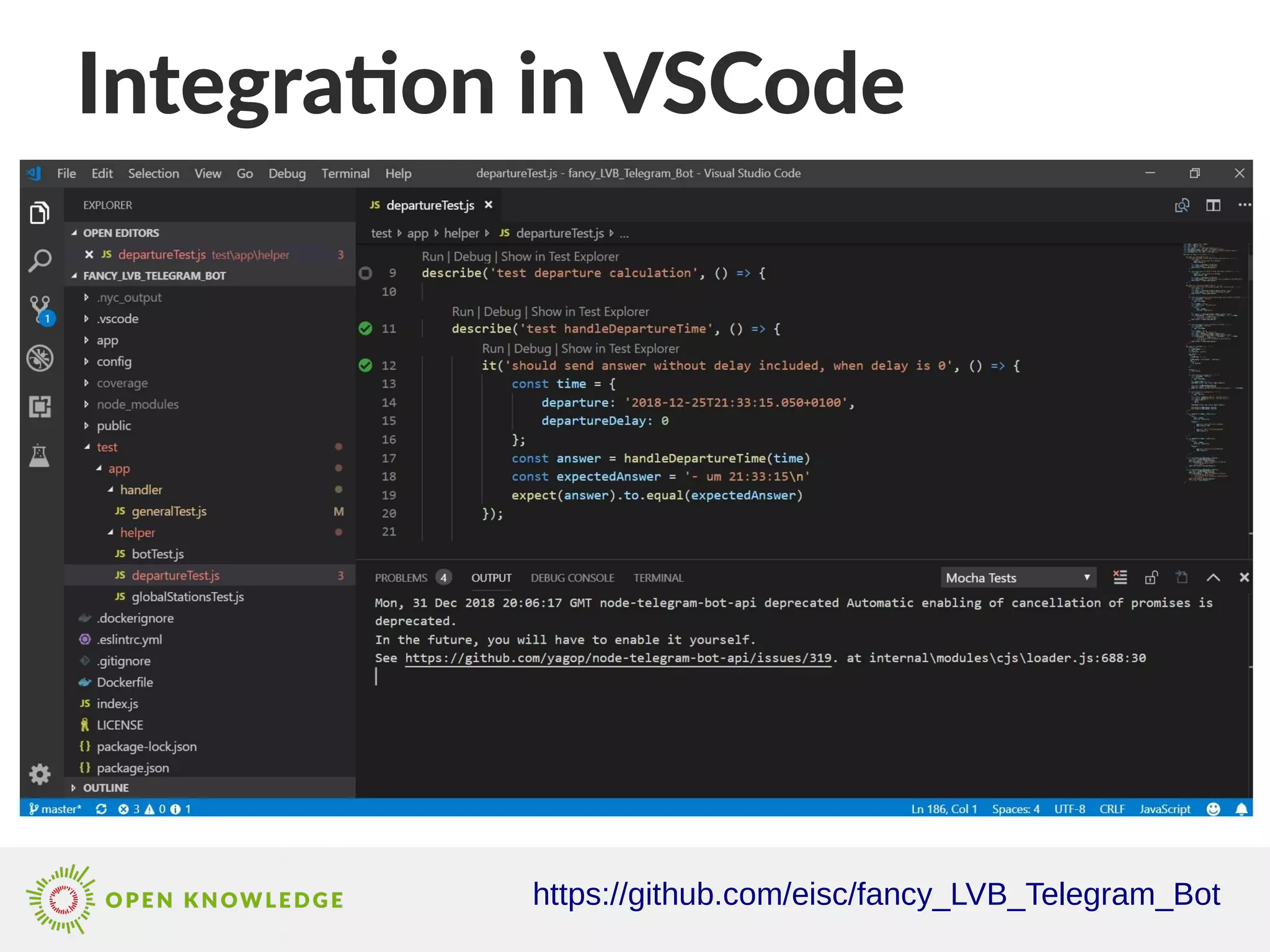Open editor More Actions ellipsis
This screenshot has width=1270, height=952.
coord(1244,205)
